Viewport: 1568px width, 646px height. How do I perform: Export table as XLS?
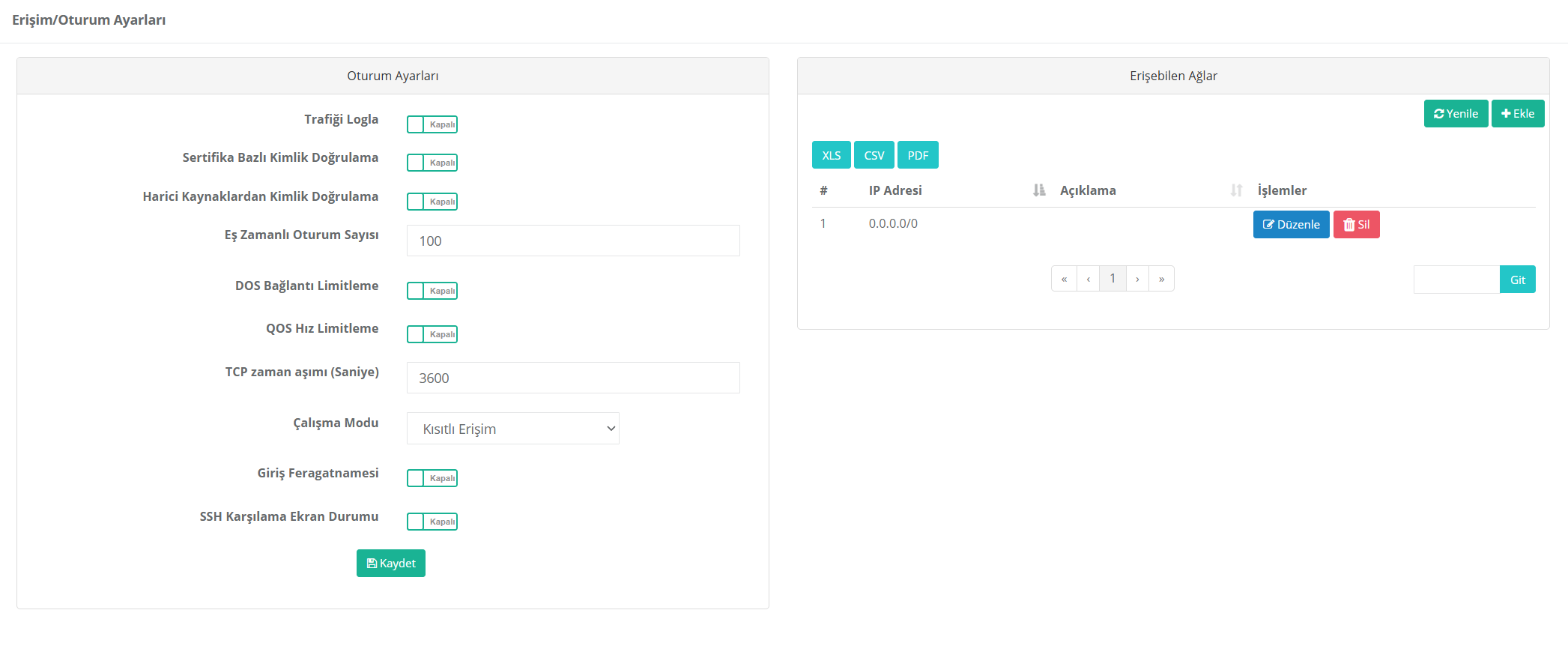(831, 155)
